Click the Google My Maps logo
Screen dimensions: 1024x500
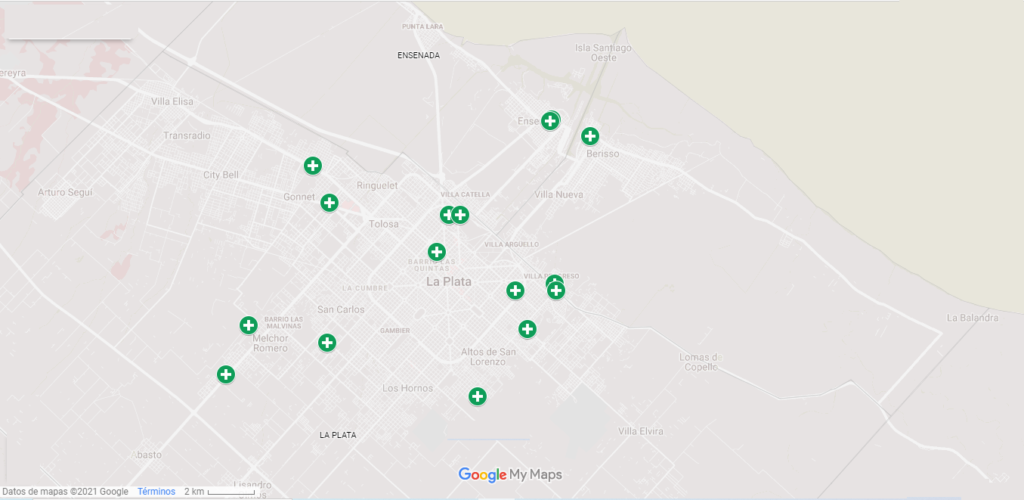510,475
